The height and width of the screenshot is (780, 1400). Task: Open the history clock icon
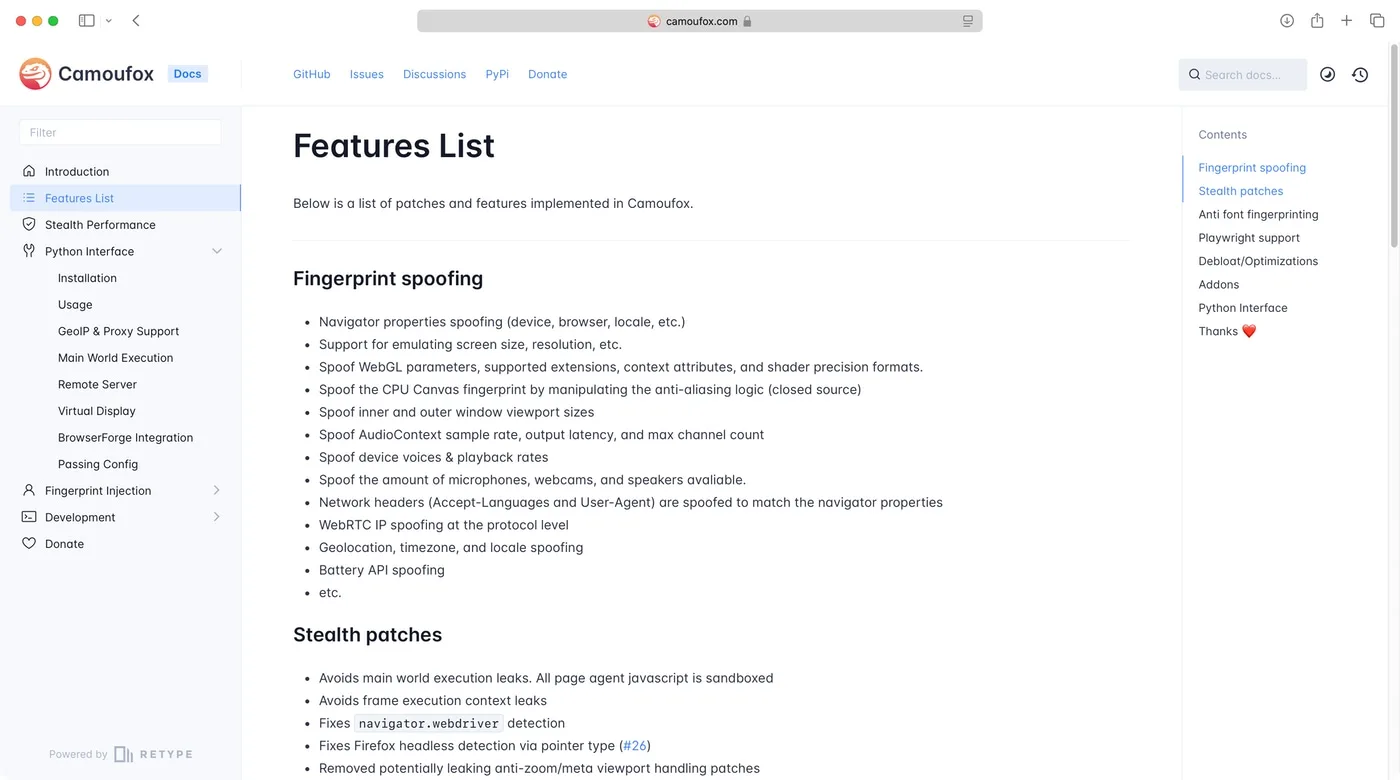click(x=1360, y=74)
